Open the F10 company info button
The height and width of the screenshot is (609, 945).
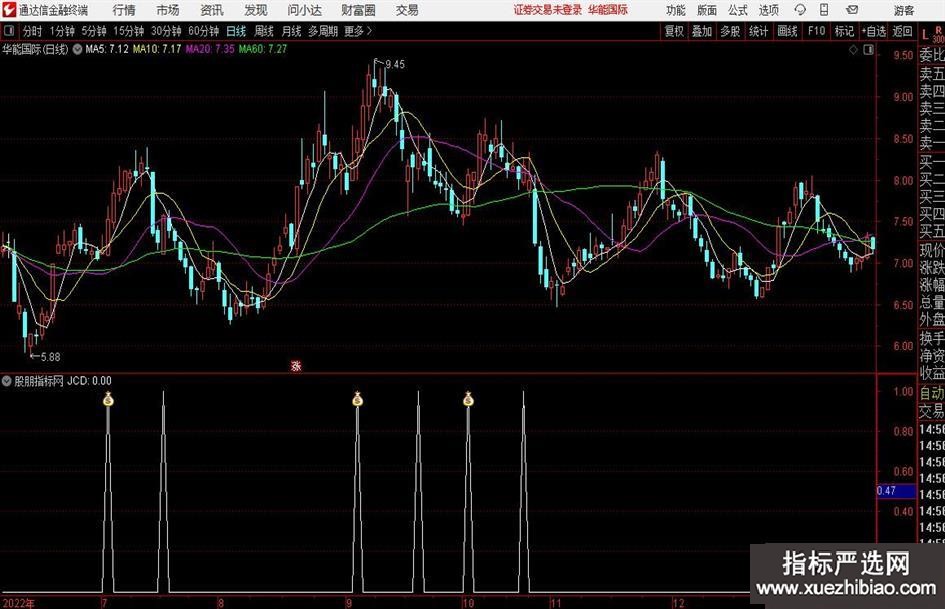tap(816, 31)
